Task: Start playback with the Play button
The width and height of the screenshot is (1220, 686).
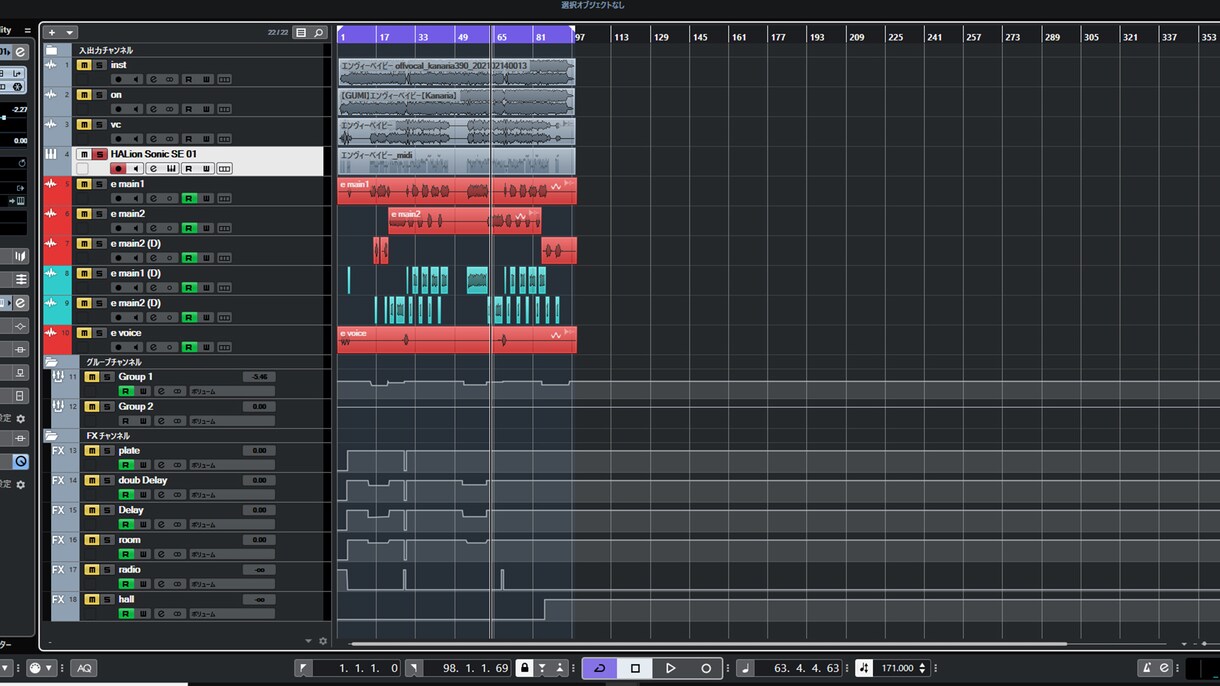Action: coord(670,668)
